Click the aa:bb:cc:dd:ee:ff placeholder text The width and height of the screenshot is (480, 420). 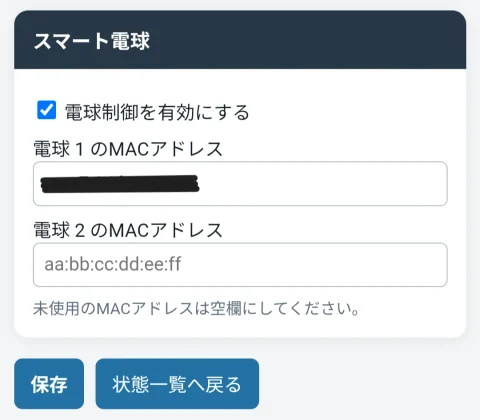(113, 264)
